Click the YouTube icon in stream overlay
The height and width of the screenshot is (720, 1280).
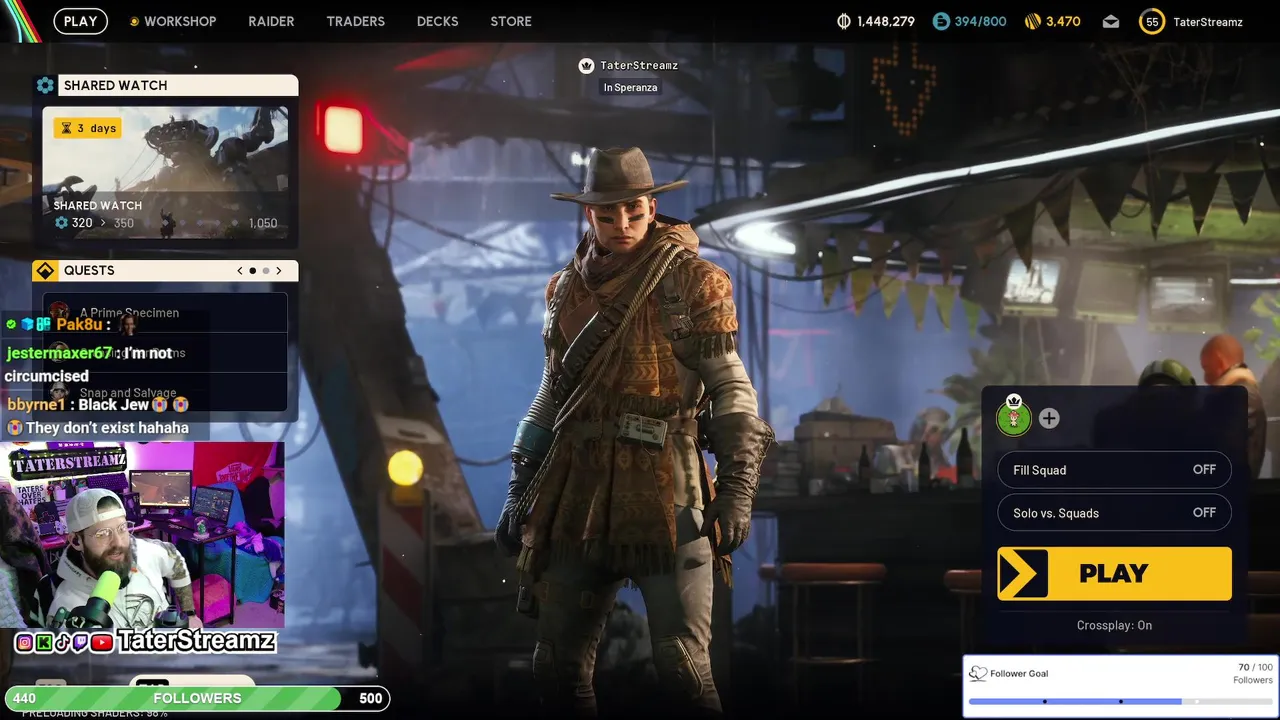click(101, 643)
